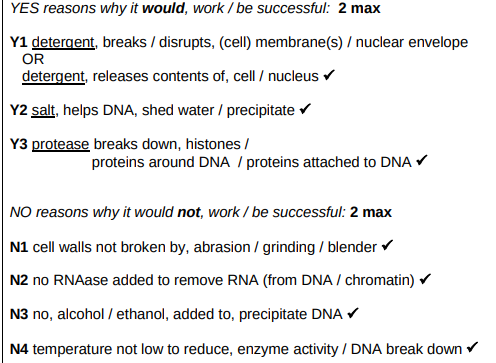Click the checkmark after 'shed water / precipitate'
The width and height of the screenshot is (496, 363).
[x=305, y=109]
